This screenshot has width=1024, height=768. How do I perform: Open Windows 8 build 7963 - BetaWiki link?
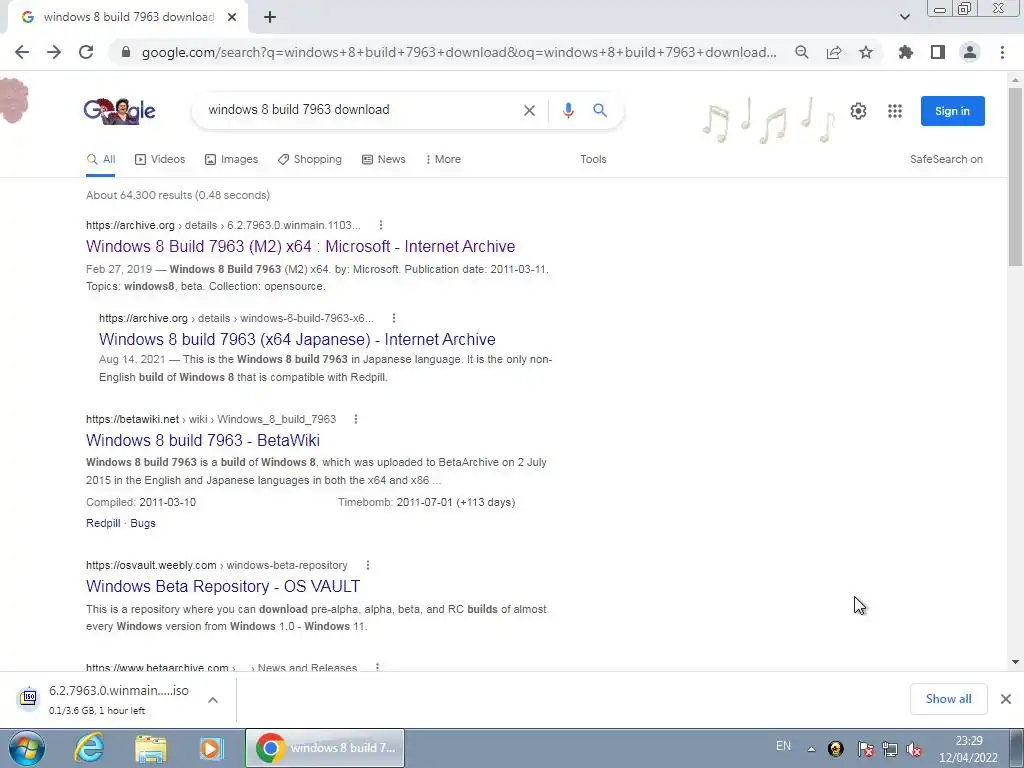[x=202, y=440]
